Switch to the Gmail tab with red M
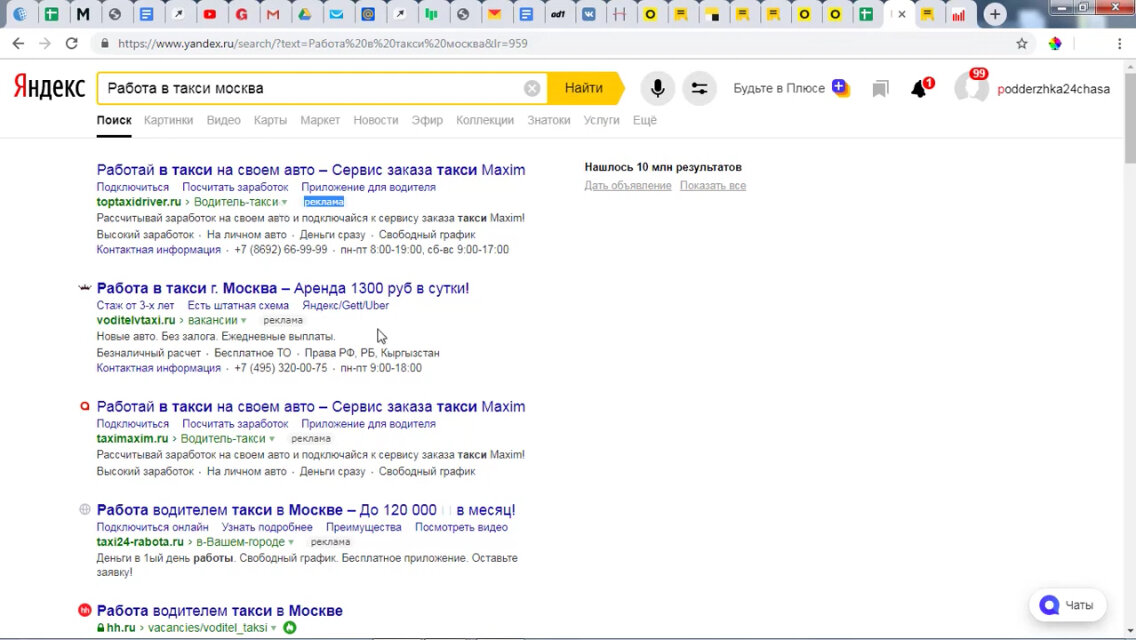The height and width of the screenshot is (640, 1136). [273, 14]
